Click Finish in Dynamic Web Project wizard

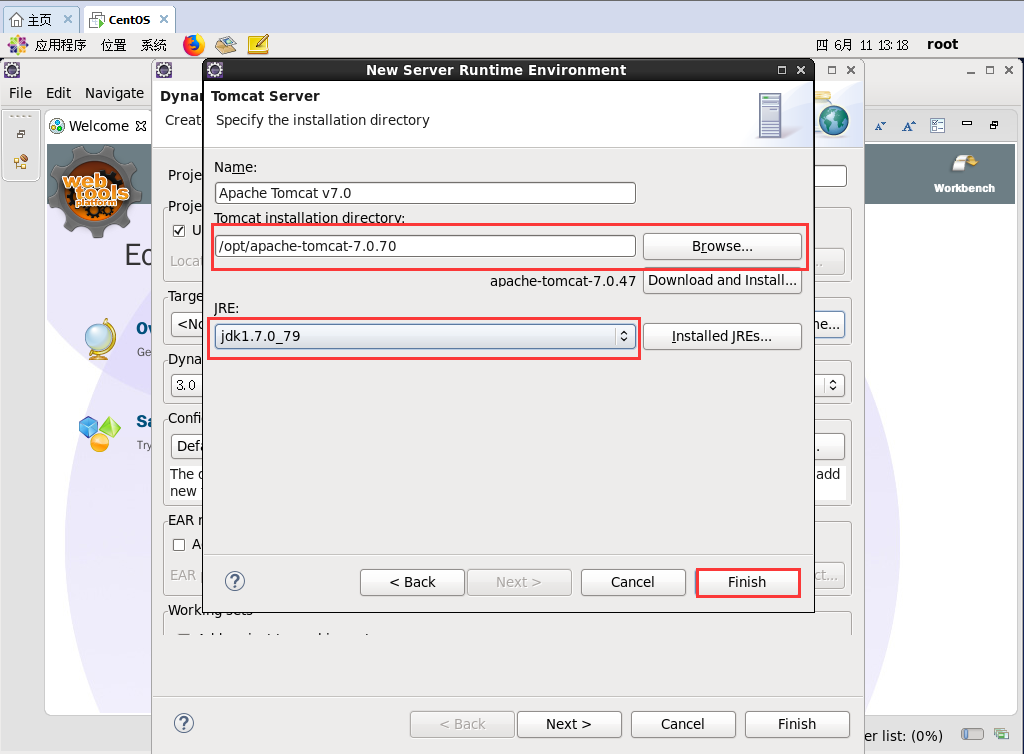pyautogui.click(x=797, y=725)
